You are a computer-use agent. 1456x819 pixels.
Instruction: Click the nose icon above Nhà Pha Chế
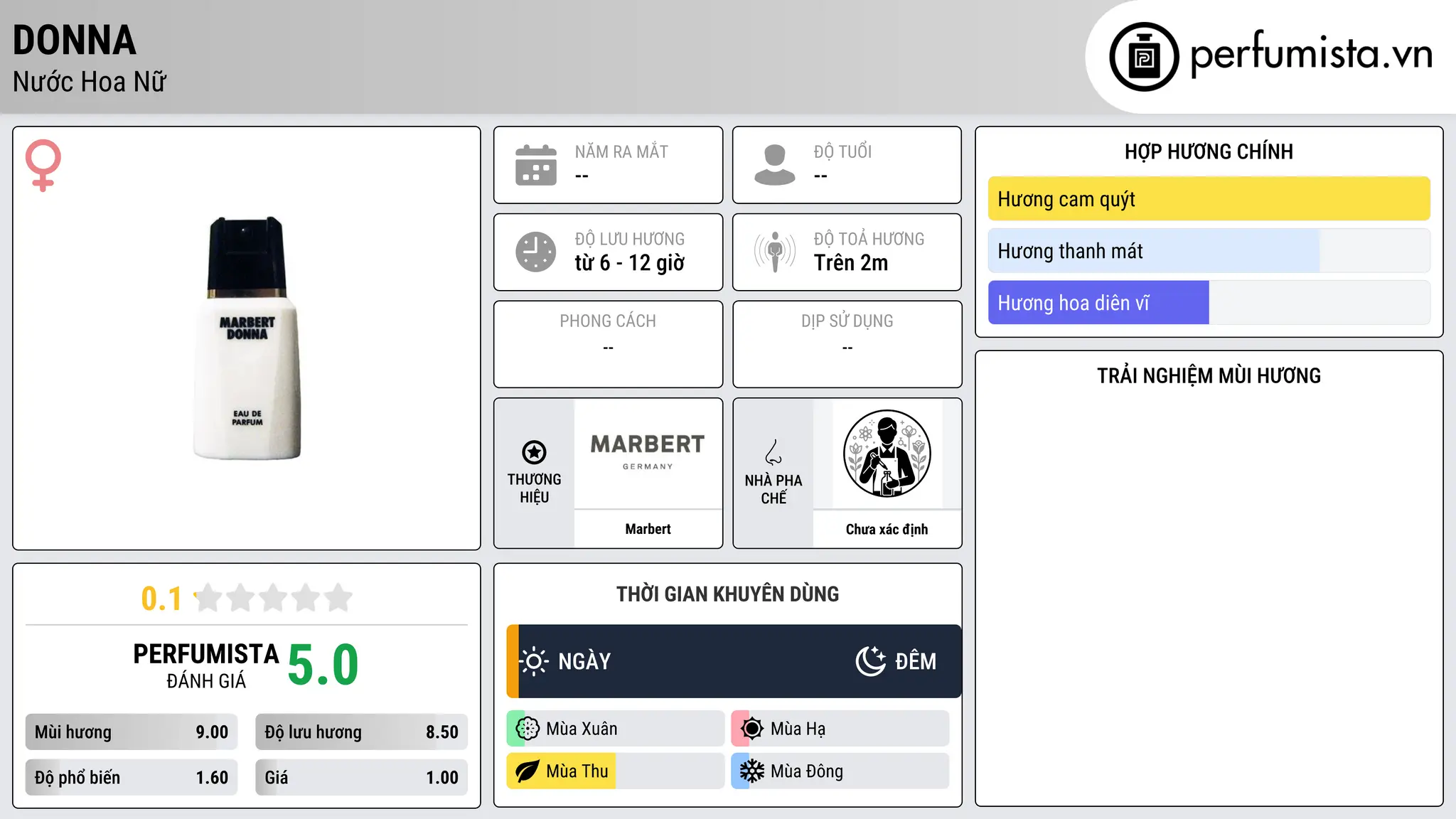pyautogui.click(x=773, y=452)
